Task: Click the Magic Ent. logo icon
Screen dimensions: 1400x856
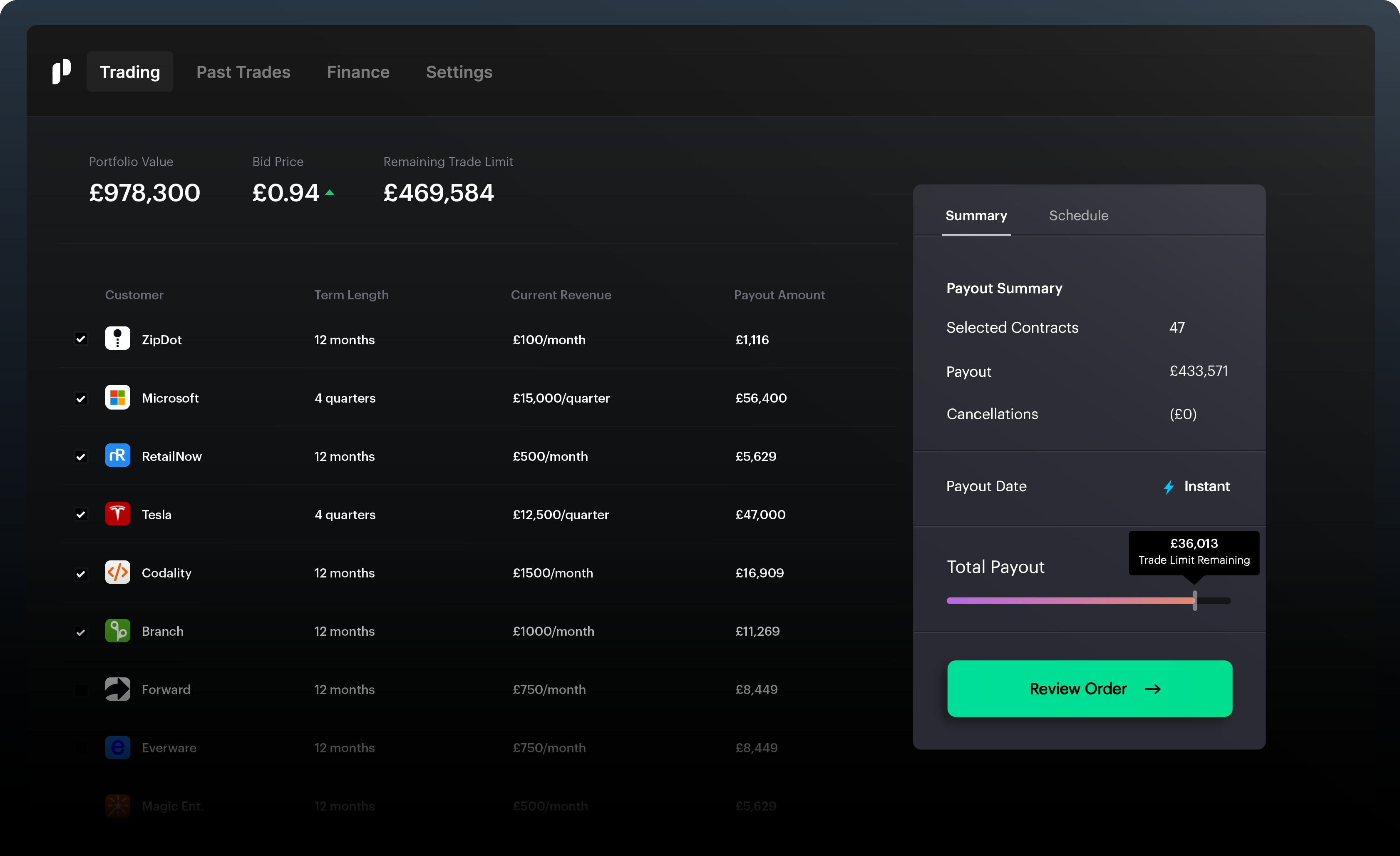Action: pos(118,806)
